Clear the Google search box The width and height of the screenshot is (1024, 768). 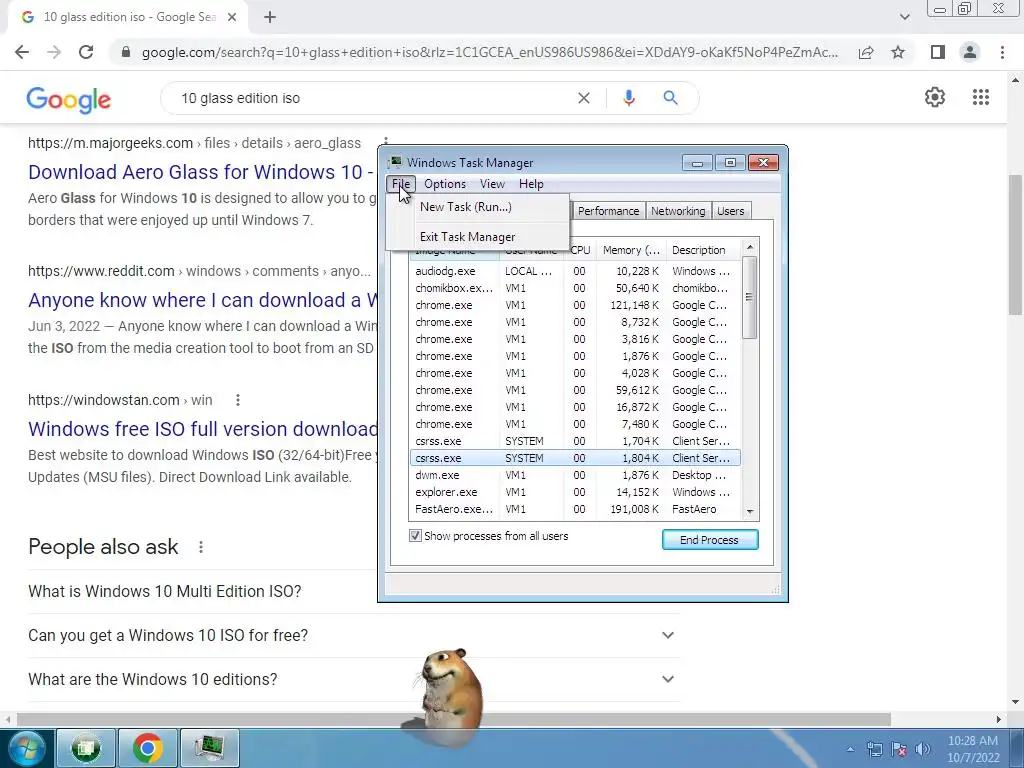(584, 98)
